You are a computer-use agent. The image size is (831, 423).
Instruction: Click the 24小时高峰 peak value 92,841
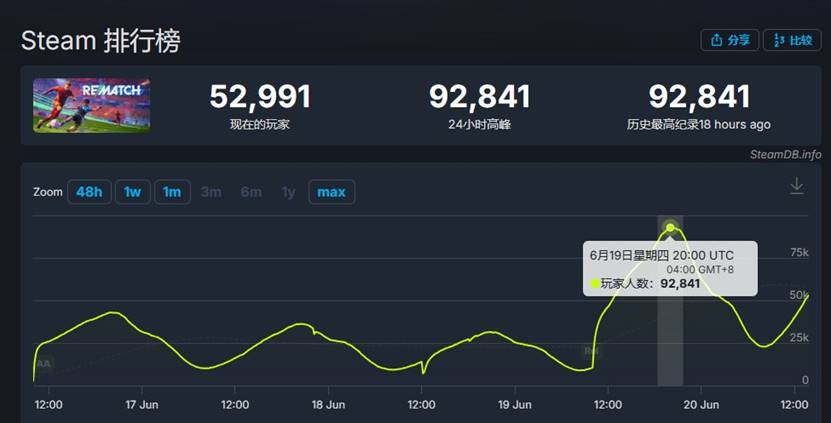[479, 97]
